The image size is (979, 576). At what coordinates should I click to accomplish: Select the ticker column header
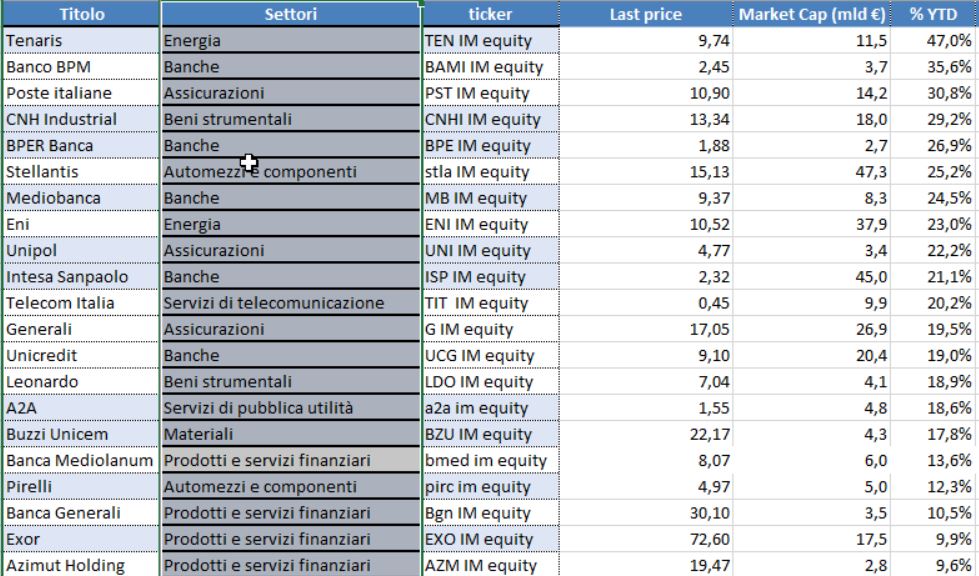click(490, 14)
